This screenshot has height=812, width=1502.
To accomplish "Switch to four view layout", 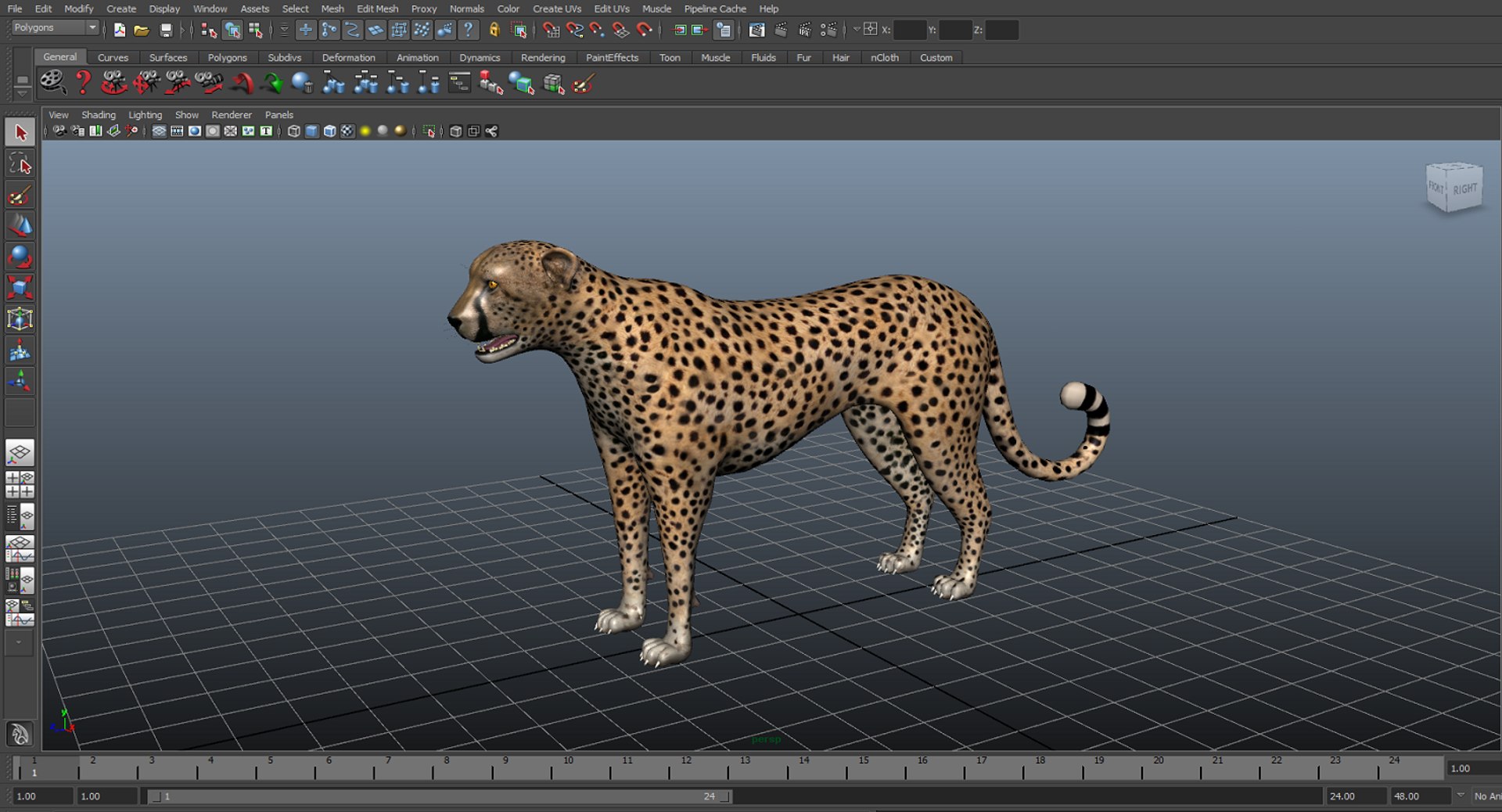I will point(20,485).
